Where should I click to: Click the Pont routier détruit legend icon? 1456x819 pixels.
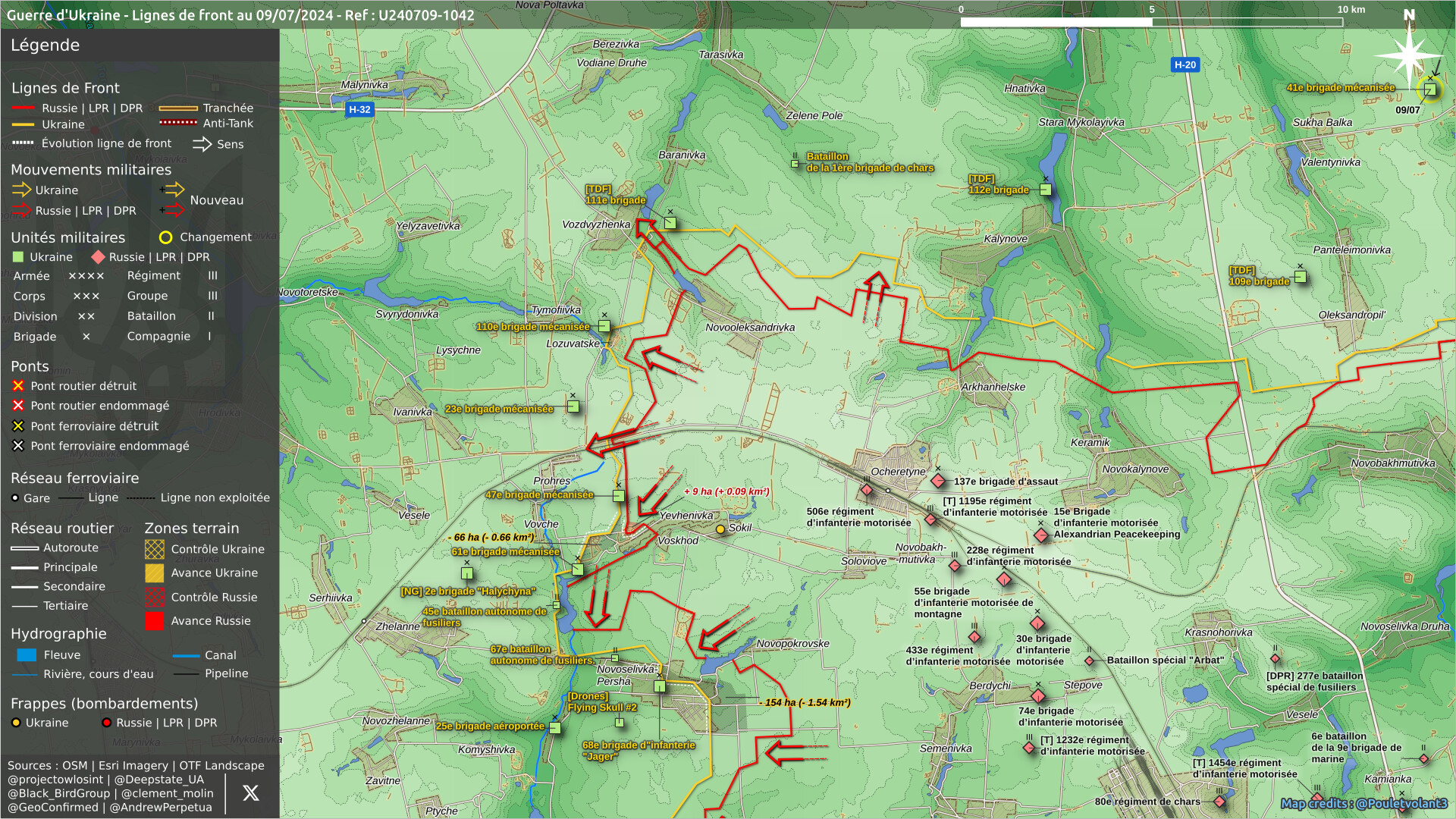(18, 386)
